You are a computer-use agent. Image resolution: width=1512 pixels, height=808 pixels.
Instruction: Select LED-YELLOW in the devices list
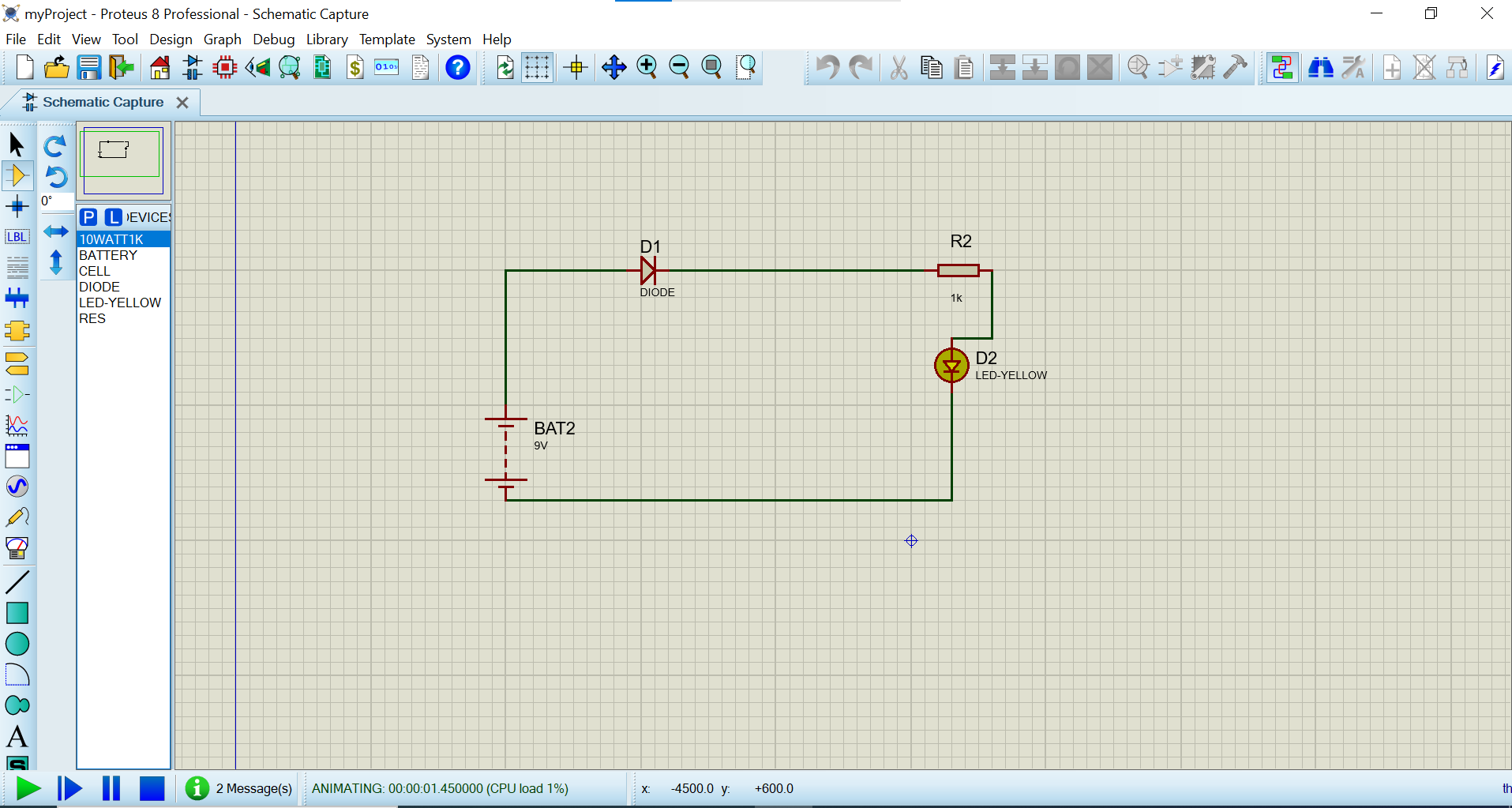pos(120,303)
